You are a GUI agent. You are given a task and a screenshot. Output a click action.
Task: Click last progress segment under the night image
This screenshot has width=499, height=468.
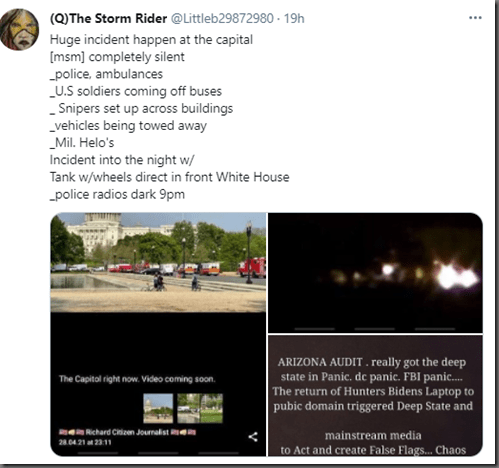(x=435, y=329)
